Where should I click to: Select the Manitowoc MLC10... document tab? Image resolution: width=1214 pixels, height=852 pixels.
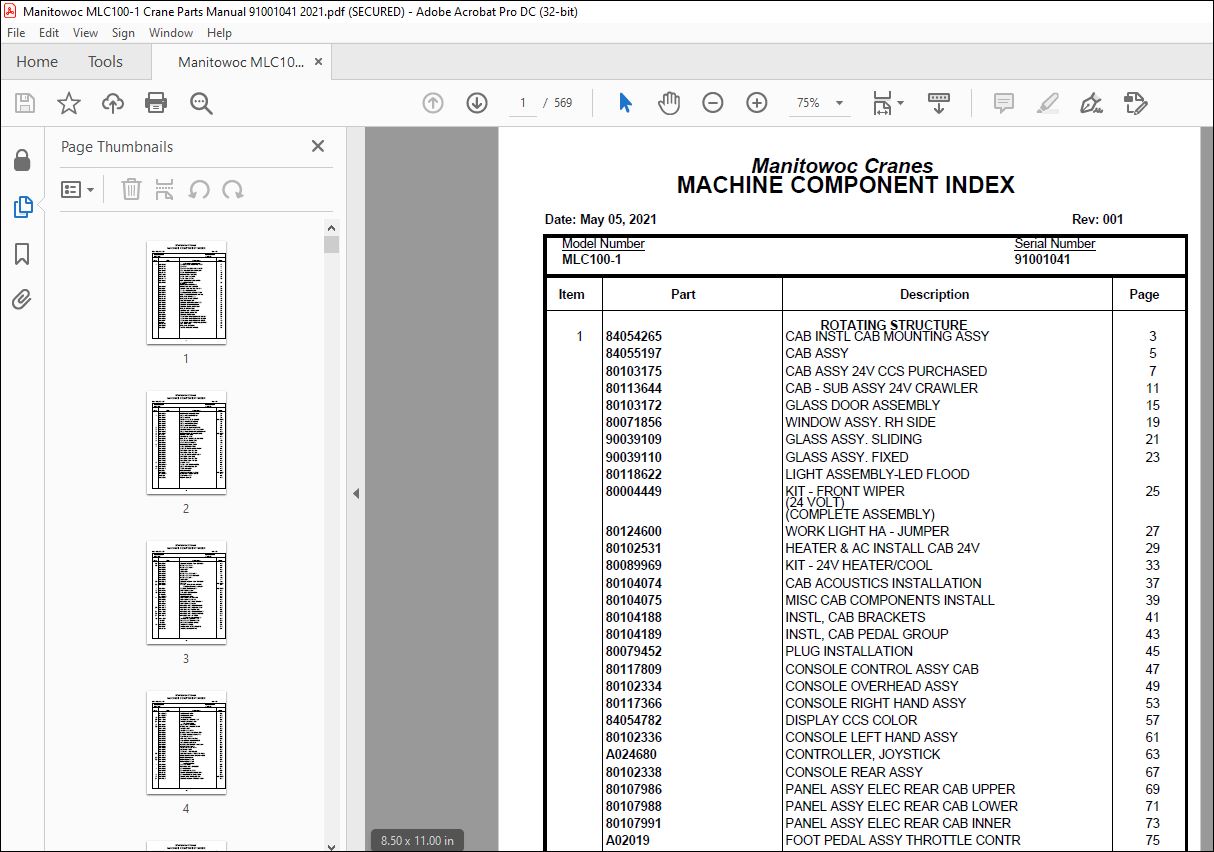[241, 62]
